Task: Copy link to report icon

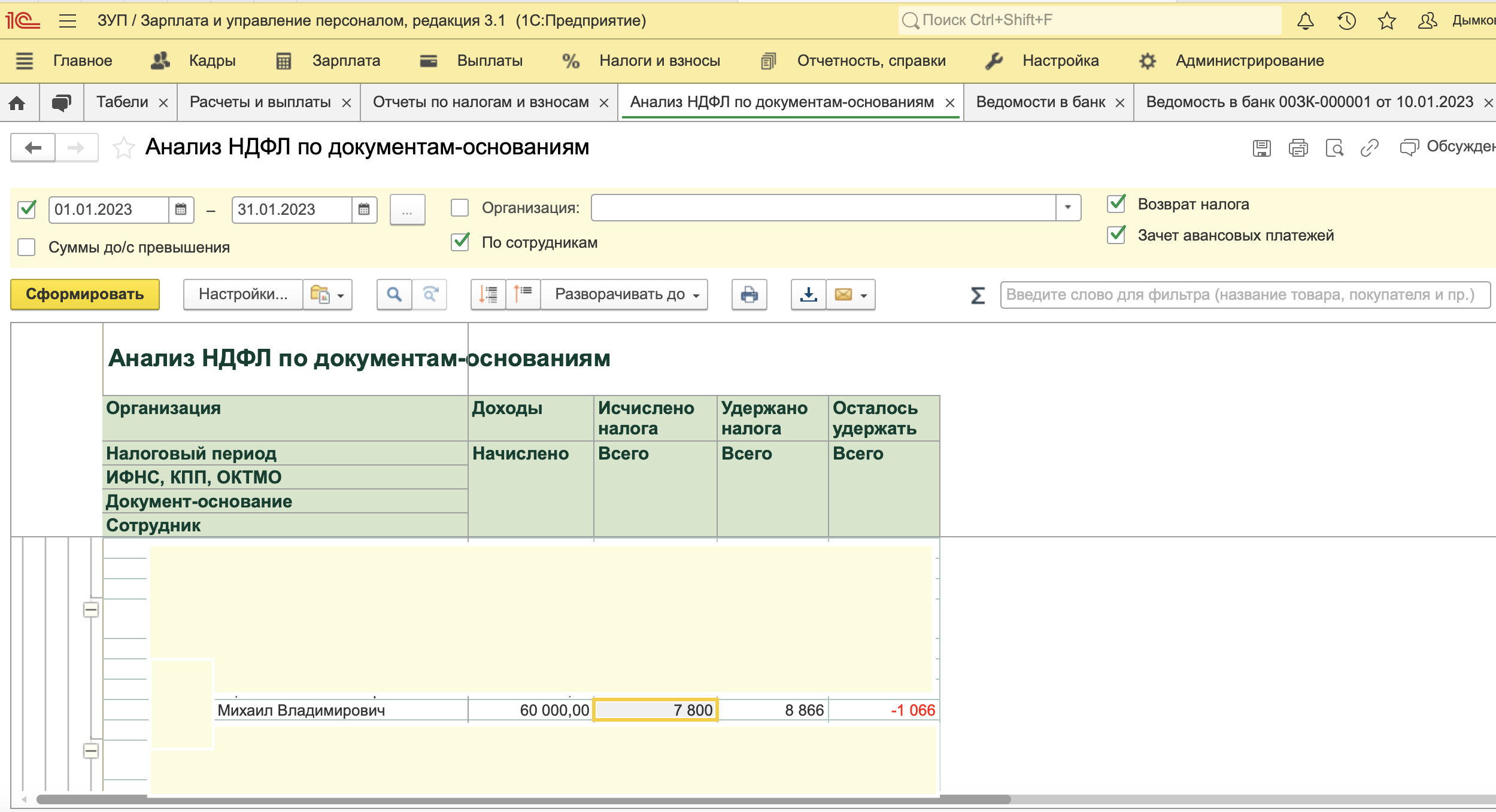Action: click(1369, 148)
